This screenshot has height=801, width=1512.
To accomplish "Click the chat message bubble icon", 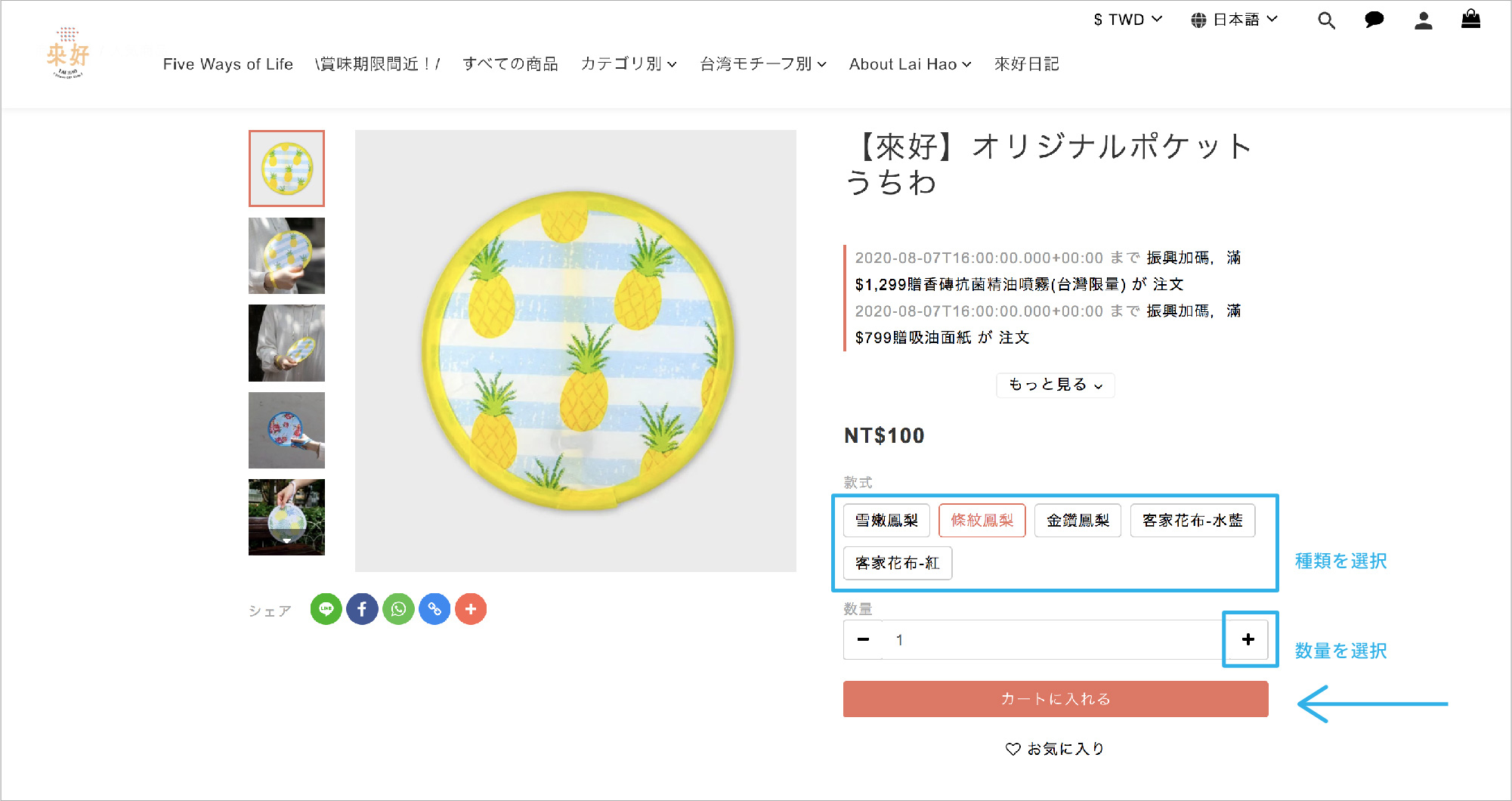I will (x=1374, y=20).
